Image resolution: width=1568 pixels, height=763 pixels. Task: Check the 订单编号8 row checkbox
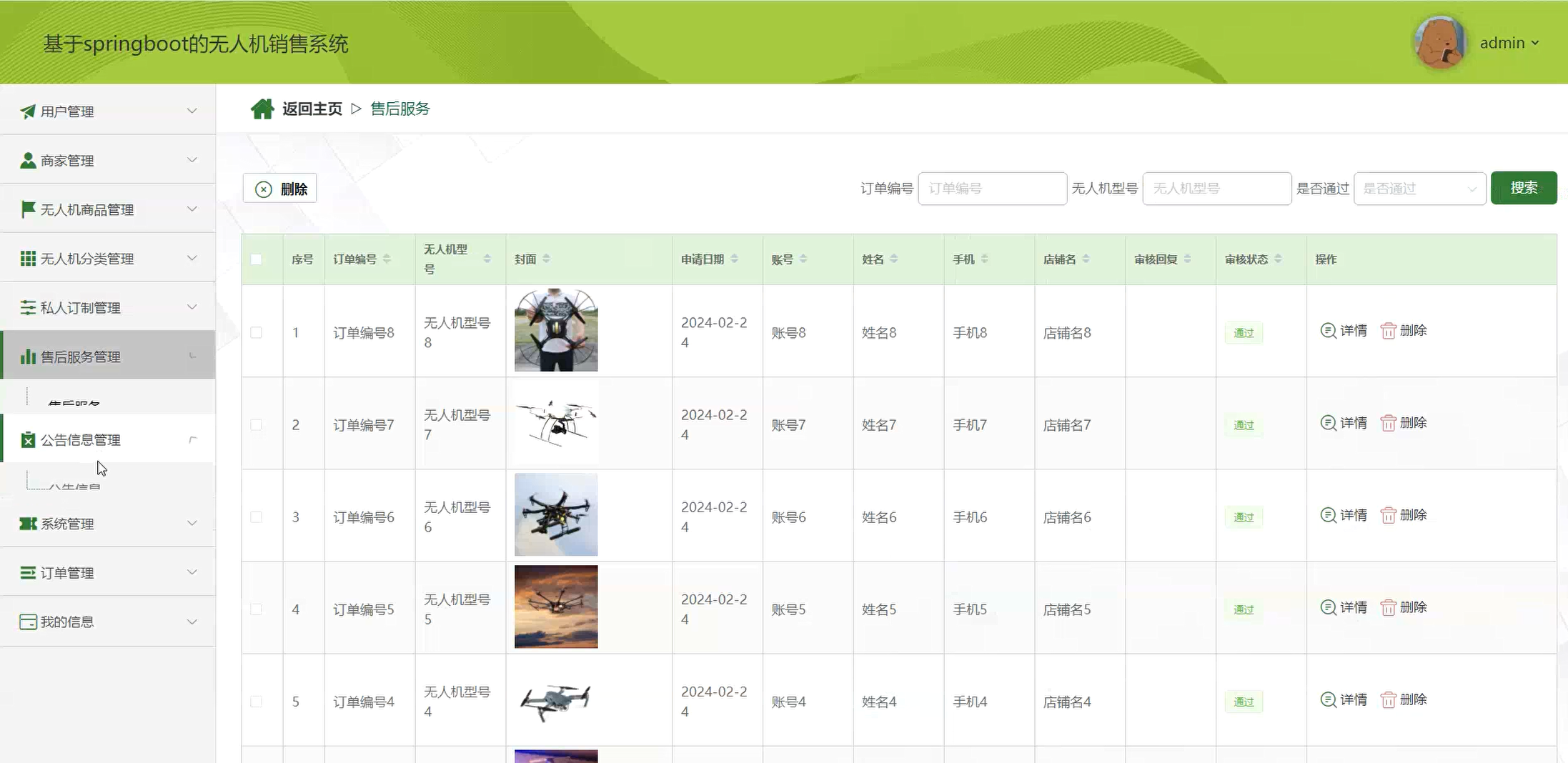pos(256,332)
